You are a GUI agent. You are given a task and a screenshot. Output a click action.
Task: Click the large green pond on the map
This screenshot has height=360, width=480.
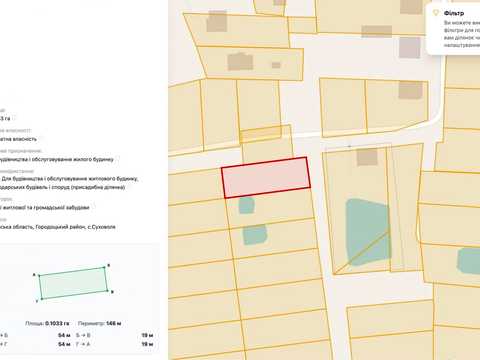click(367, 232)
